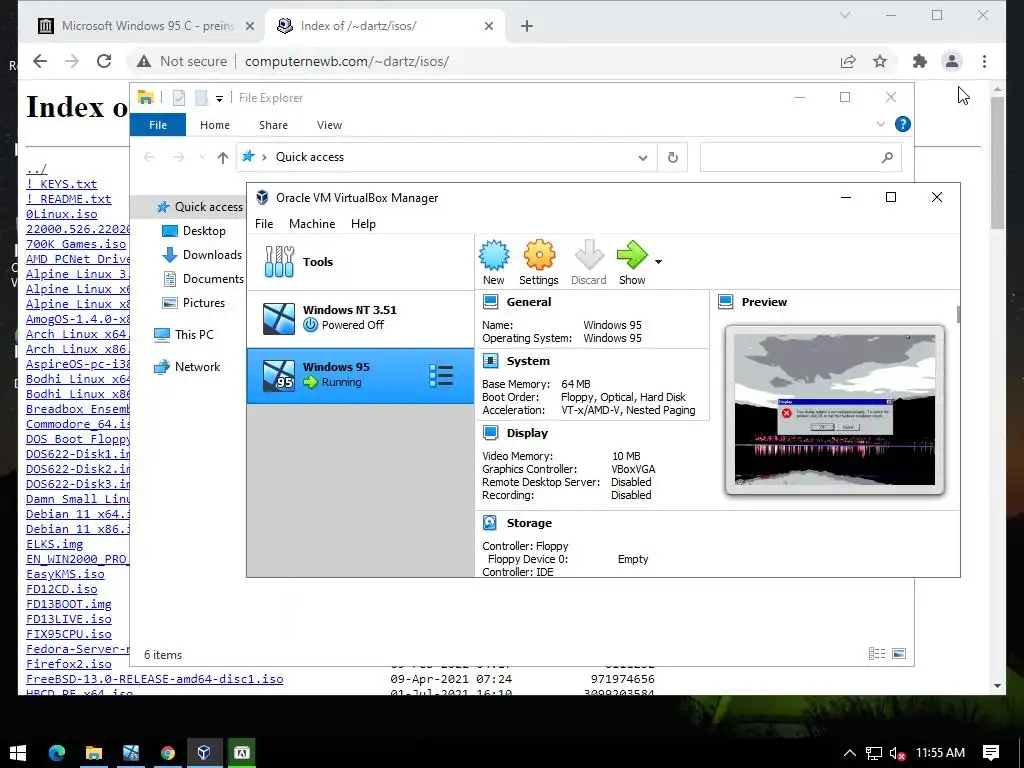
Task: Select Documents in the navigation pane
Action: tap(203, 279)
